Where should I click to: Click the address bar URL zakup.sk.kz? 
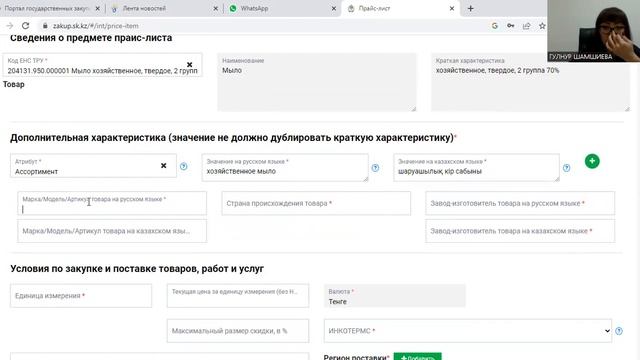click(96, 26)
